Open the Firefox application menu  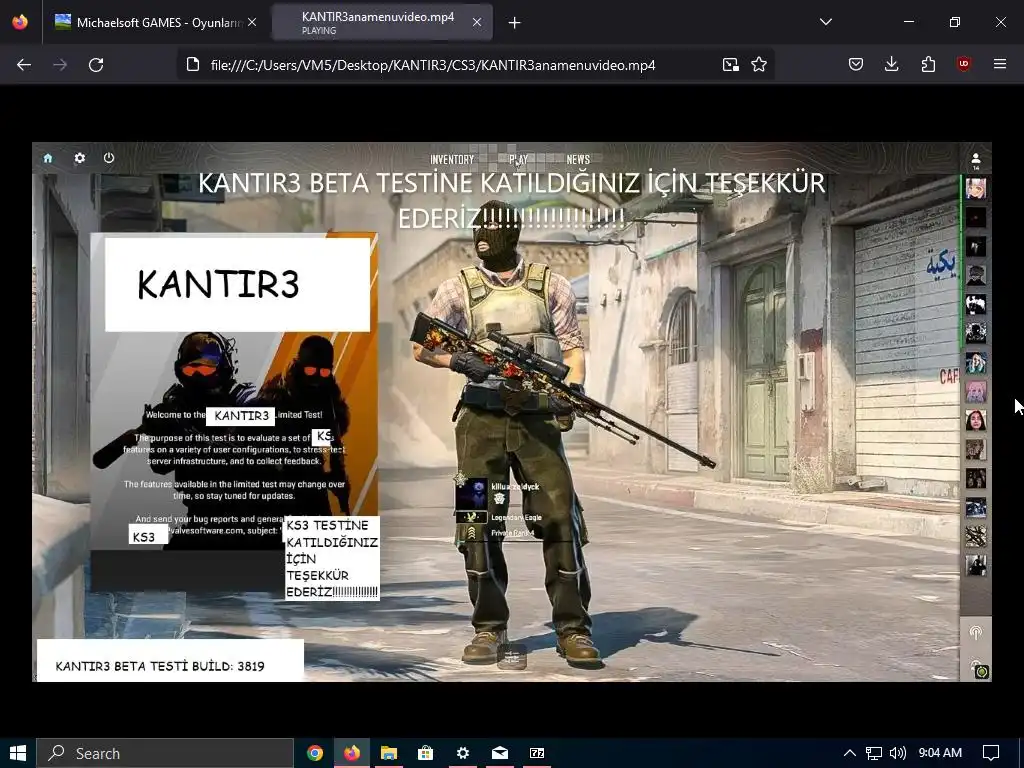pyautogui.click(x=1000, y=64)
